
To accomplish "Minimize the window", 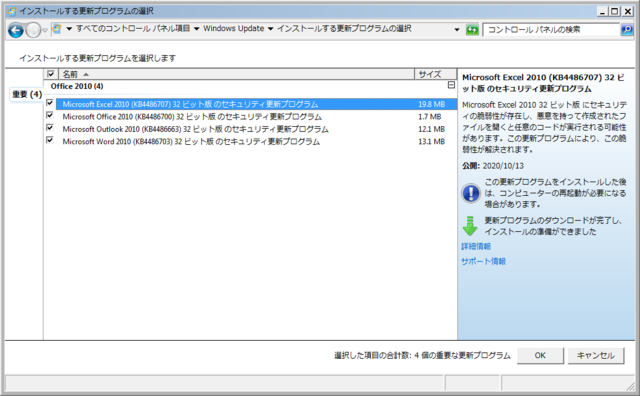I will [x=602, y=11].
